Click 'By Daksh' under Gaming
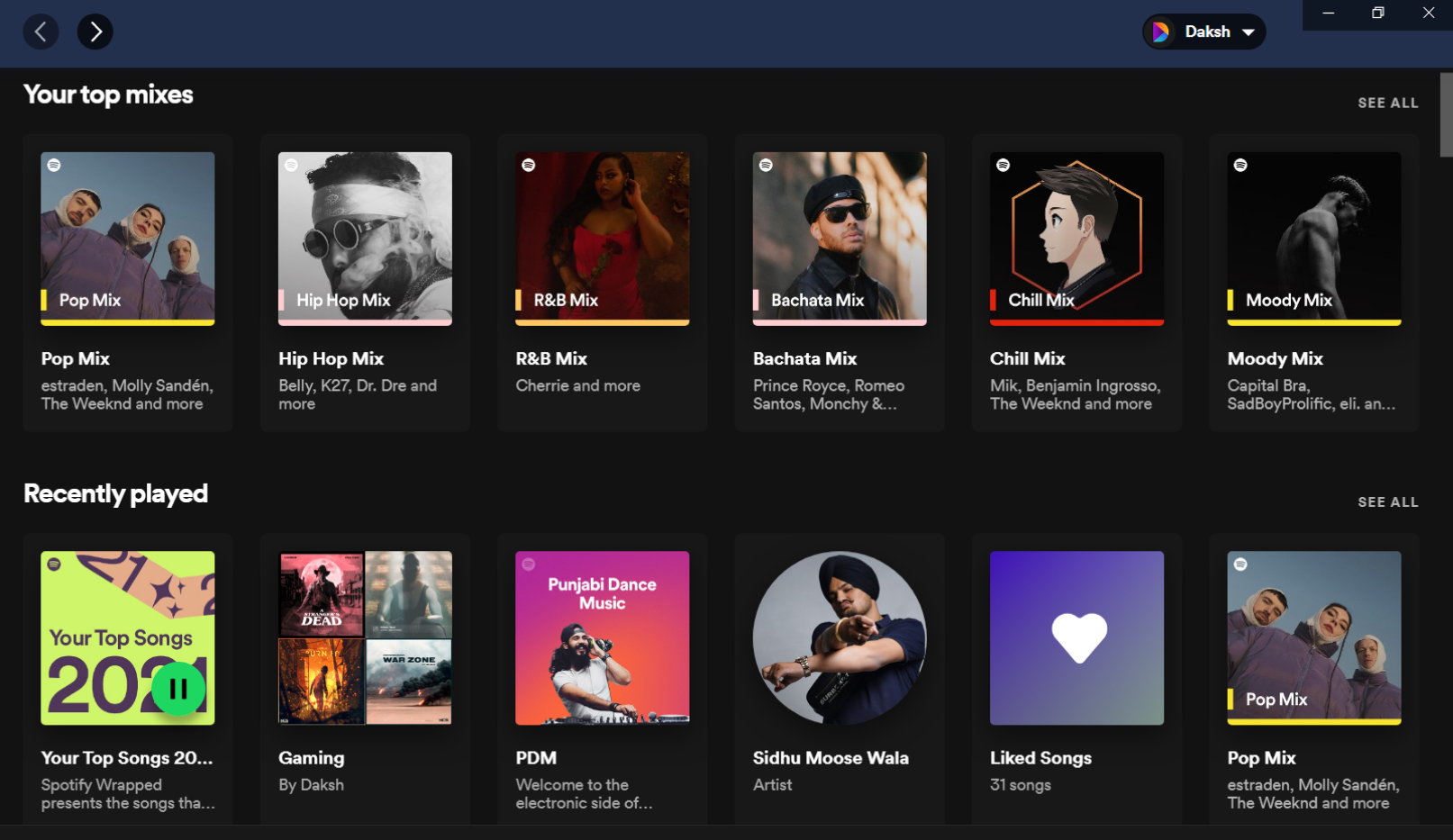The width and height of the screenshot is (1453, 840). pos(311,785)
